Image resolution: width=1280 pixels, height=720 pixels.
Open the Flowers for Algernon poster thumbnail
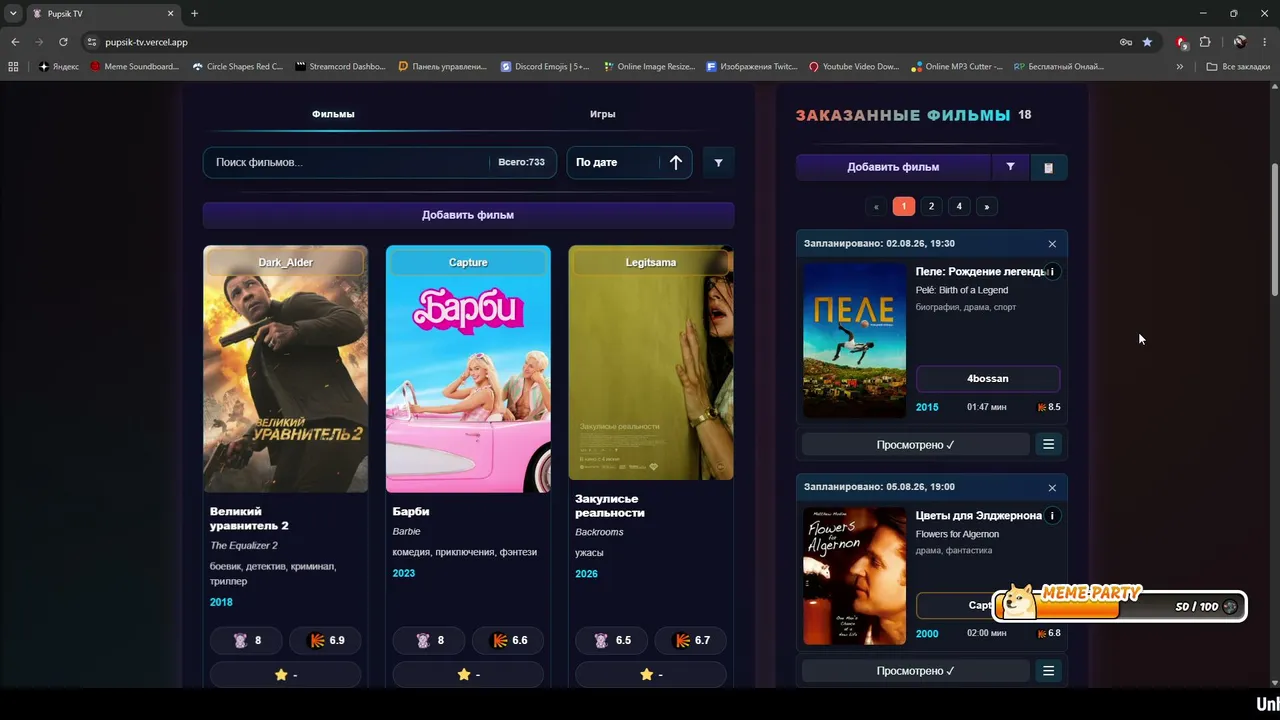pyautogui.click(x=855, y=576)
